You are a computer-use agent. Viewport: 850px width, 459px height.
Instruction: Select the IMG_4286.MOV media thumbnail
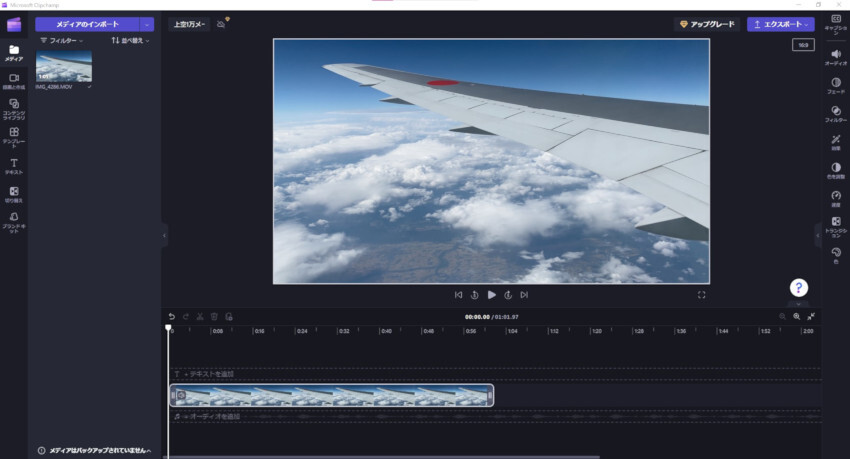click(64, 67)
